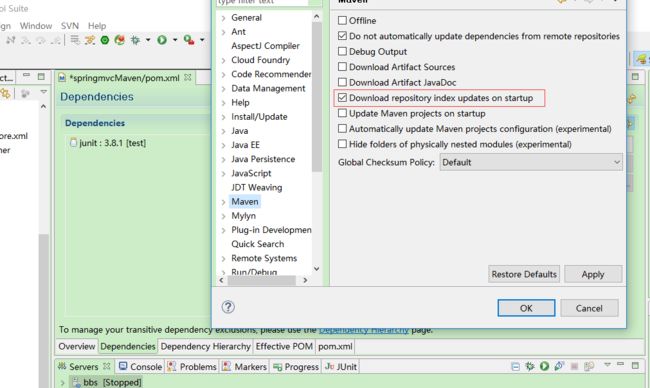Viewport: 650px width, 388px height.
Task: Click the Link with Editor icon in left panel
Action: pyautogui.click(x=5, y=93)
